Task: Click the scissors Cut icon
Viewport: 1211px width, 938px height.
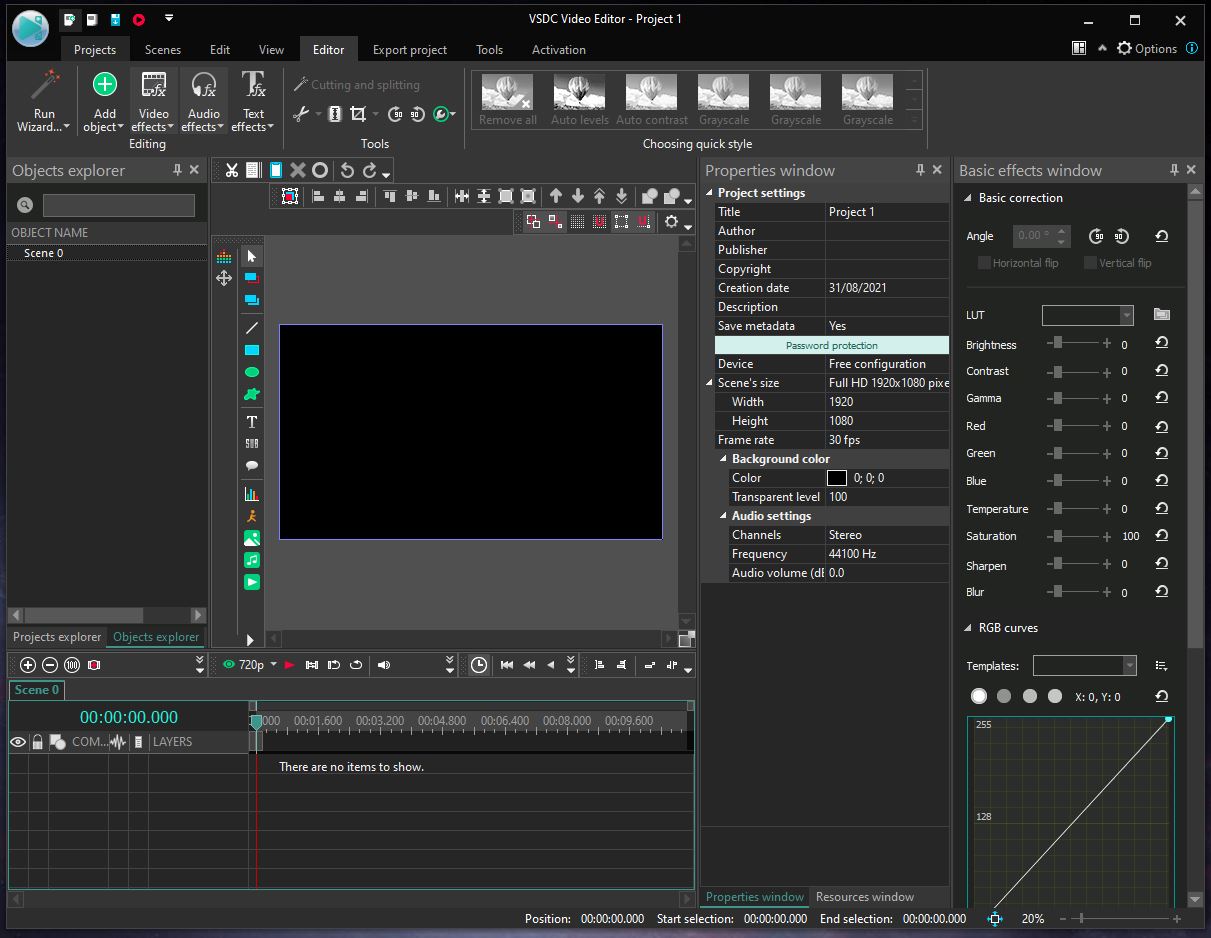Action: 232,170
